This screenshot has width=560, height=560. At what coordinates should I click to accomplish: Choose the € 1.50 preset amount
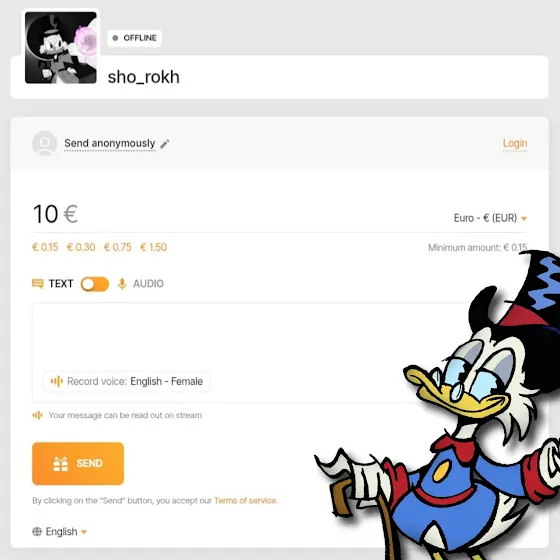[154, 247]
